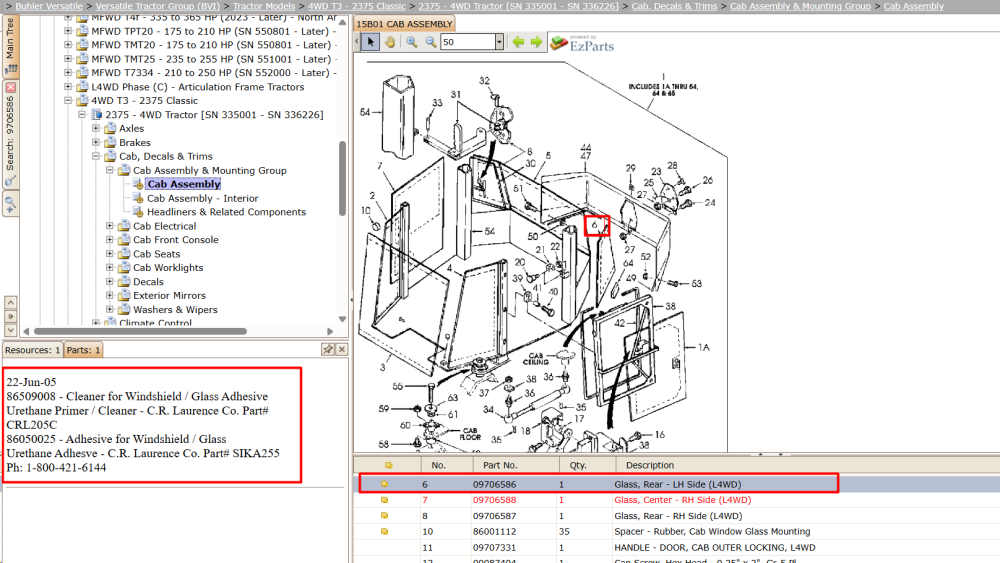Collapse Cab Assembly & Mounting Group
This screenshot has height=563, width=1000.
tap(110, 170)
